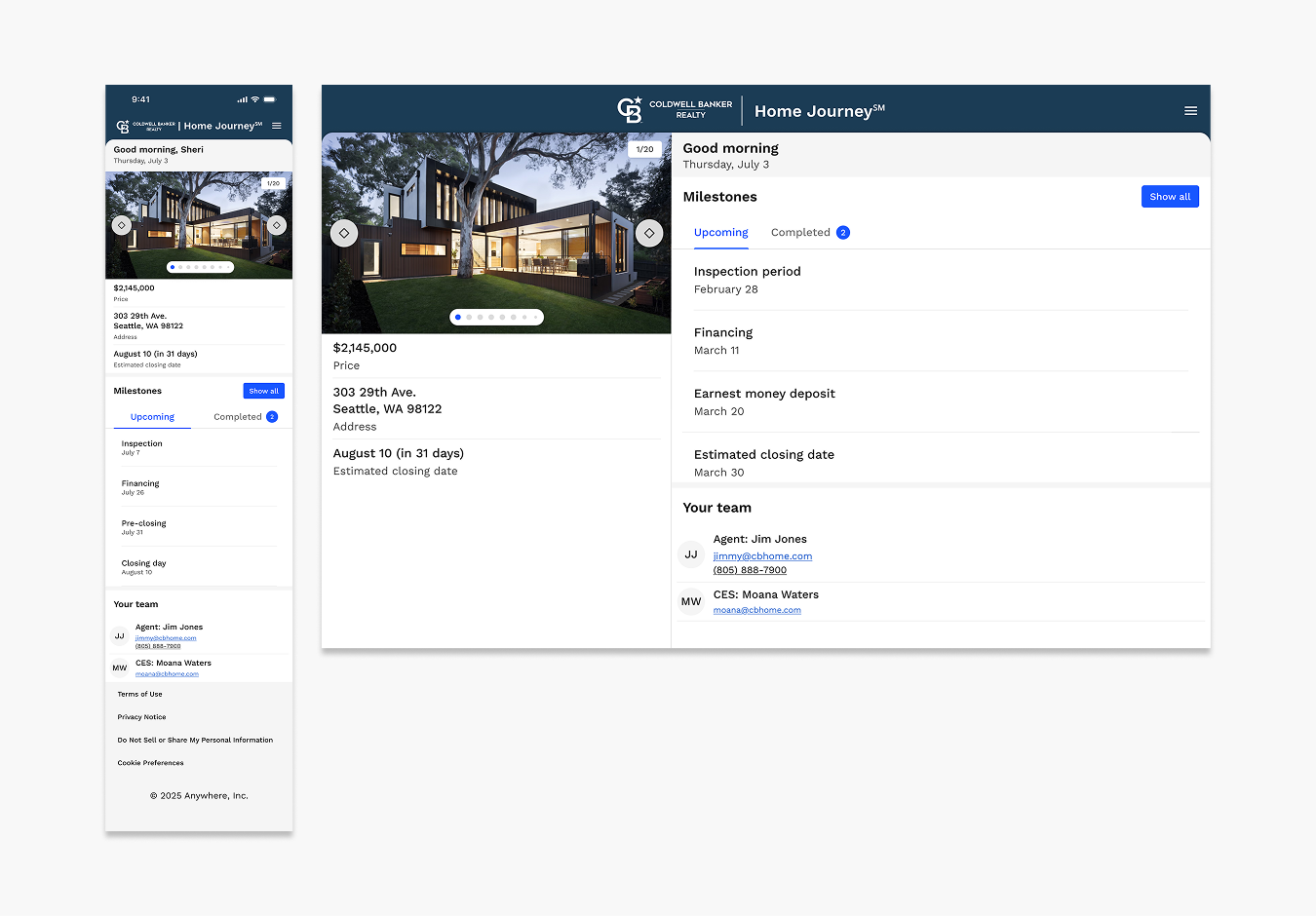The width and height of the screenshot is (1316, 916).
Task: Open Terms of Use footer link
Action: click(x=140, y=695)
